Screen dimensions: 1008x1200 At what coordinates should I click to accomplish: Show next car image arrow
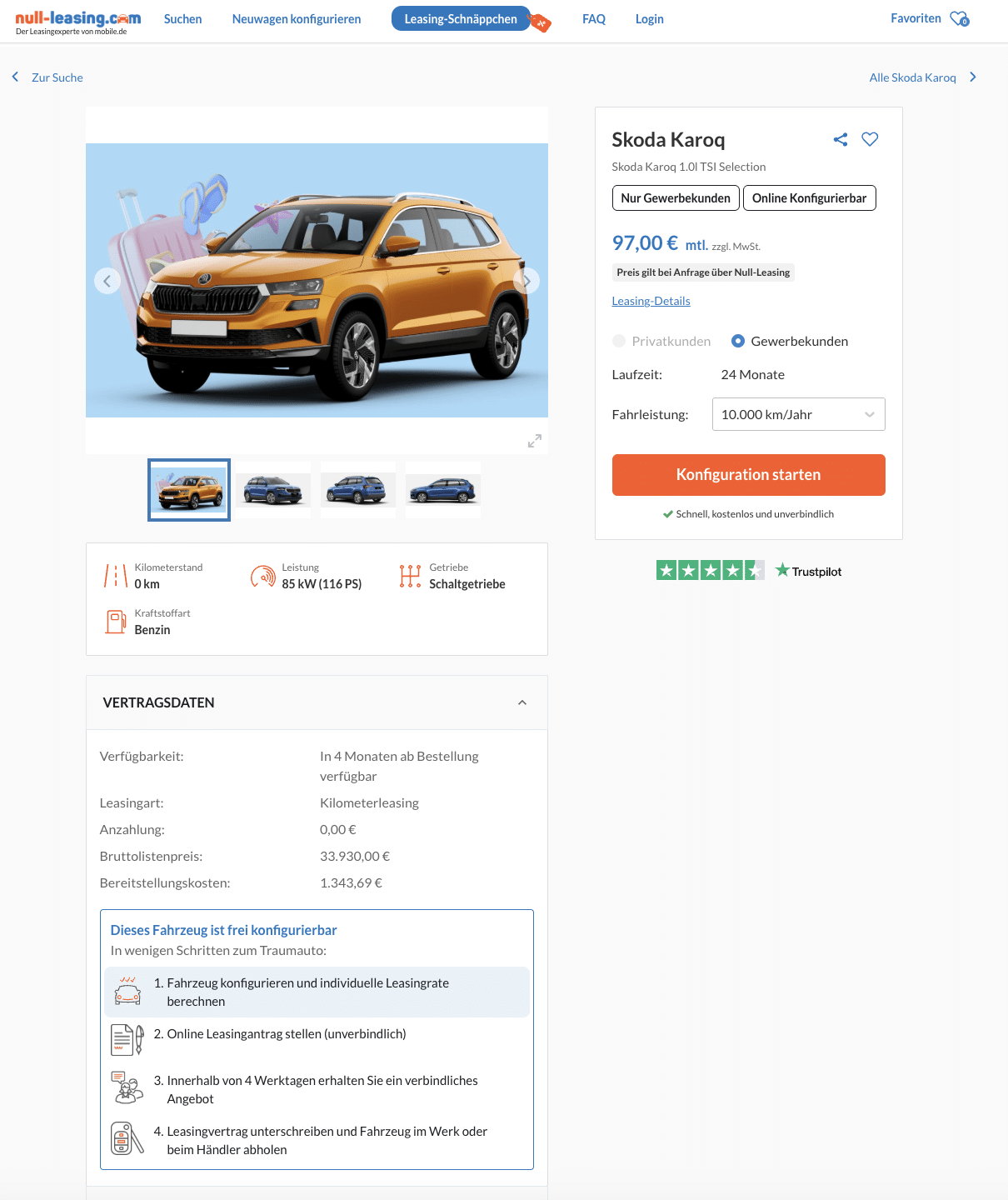(526, 281)
